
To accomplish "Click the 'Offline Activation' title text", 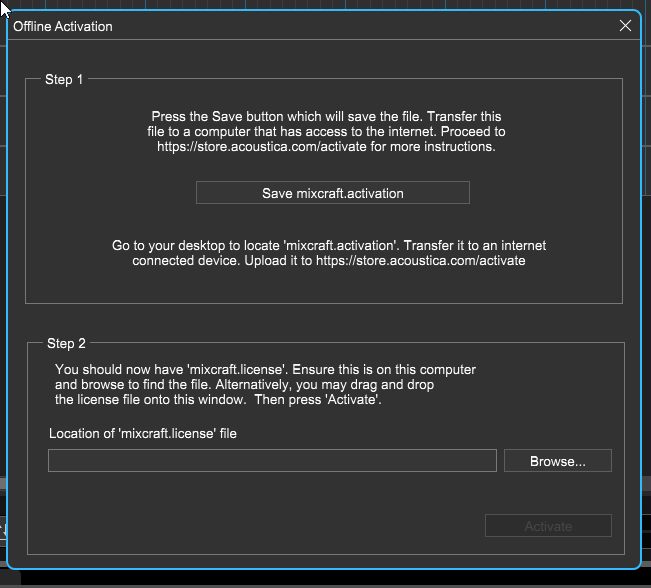I will click(x=63, y=26).
